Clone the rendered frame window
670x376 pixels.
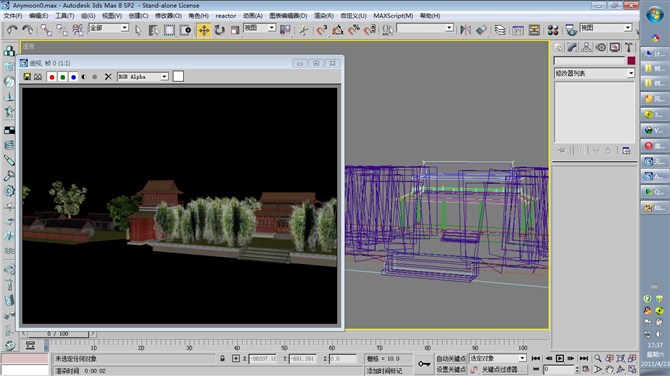38,77
